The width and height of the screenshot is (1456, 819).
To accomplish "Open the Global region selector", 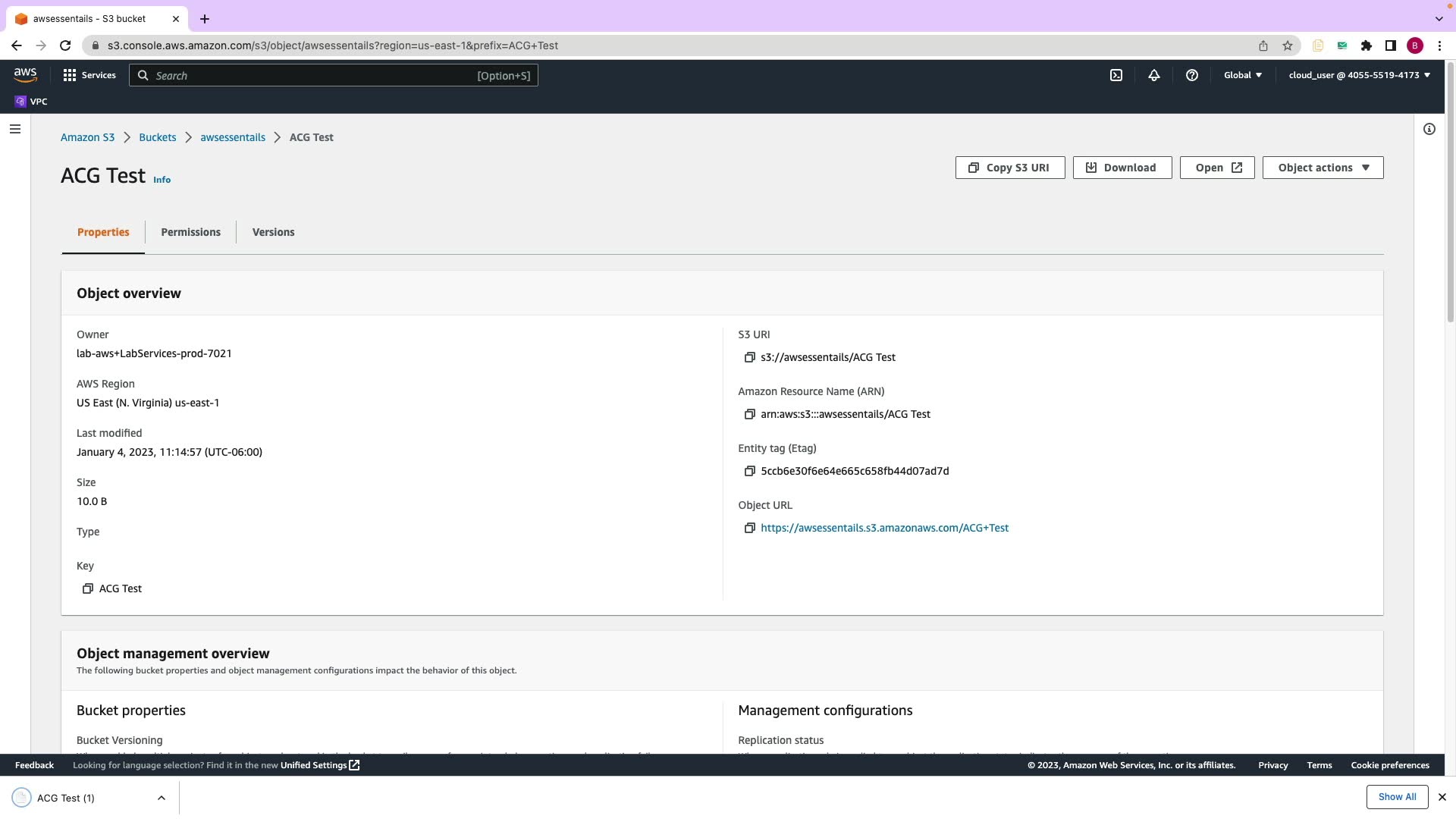I will 1242,75.
